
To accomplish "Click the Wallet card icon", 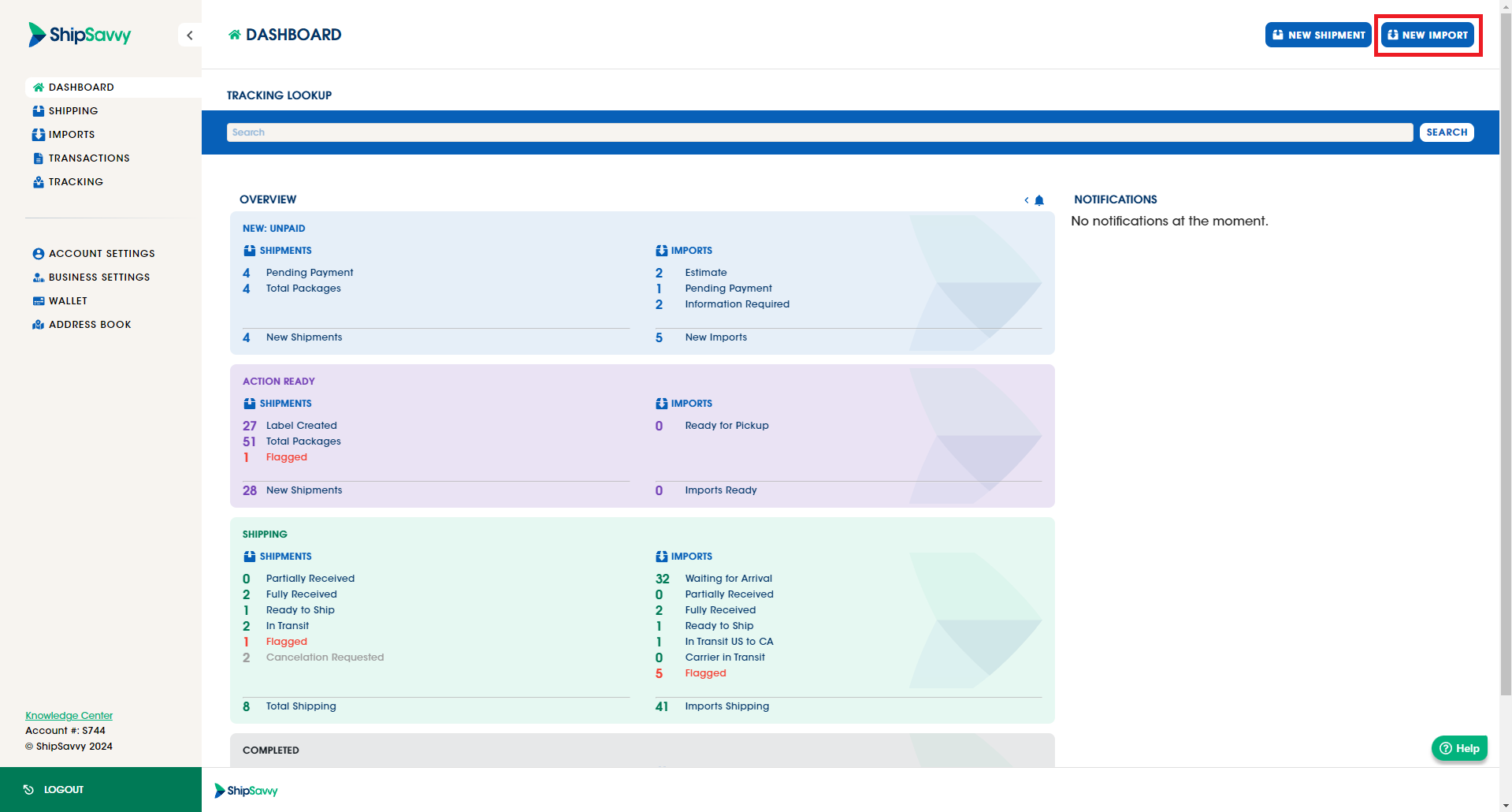I will [38, 301].
